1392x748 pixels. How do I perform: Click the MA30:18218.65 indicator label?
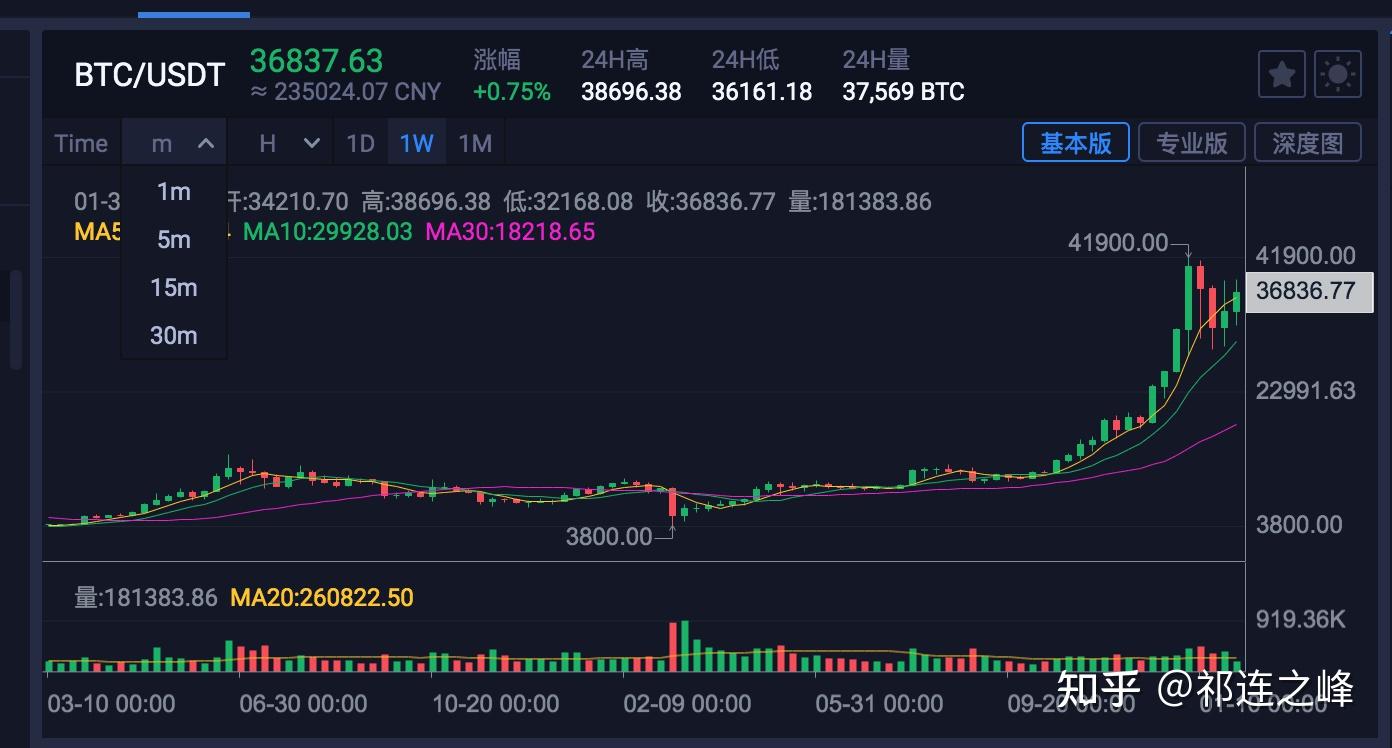pyautogui.click(x=510, y=232)
